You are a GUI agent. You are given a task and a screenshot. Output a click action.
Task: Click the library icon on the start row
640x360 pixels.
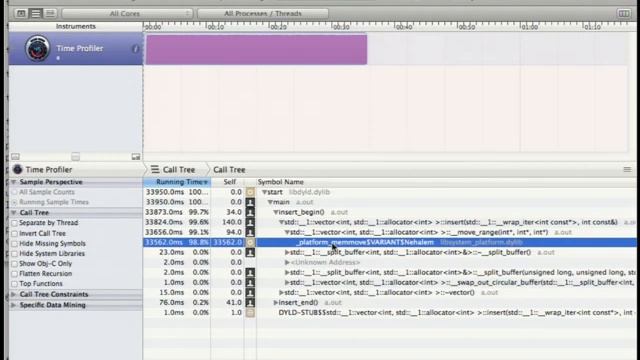250,192
